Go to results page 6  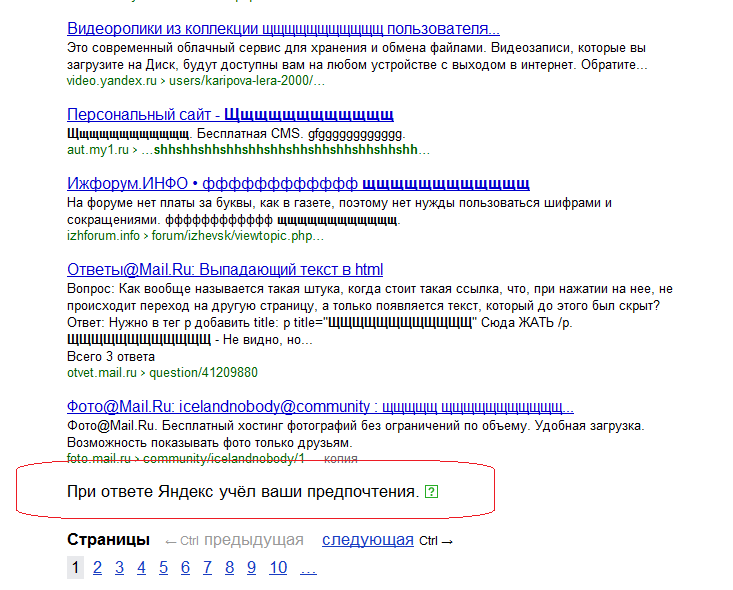coord(185,568)
